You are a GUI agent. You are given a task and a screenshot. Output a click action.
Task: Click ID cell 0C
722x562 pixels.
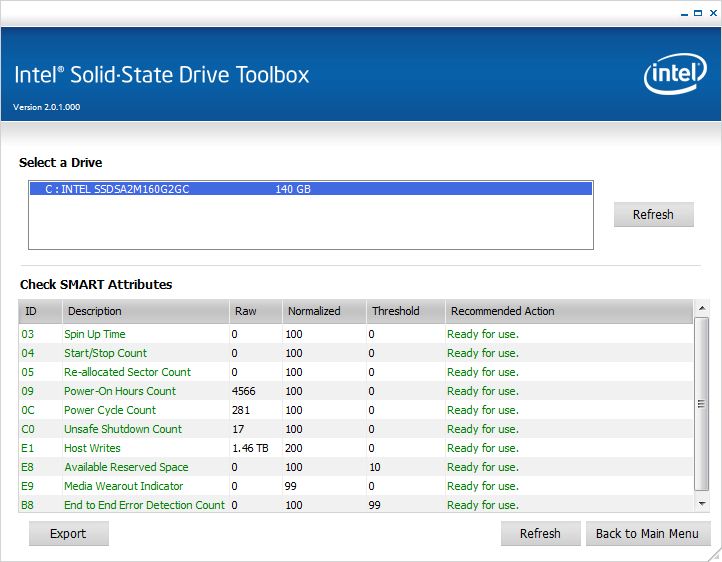[x=28, y=410]
